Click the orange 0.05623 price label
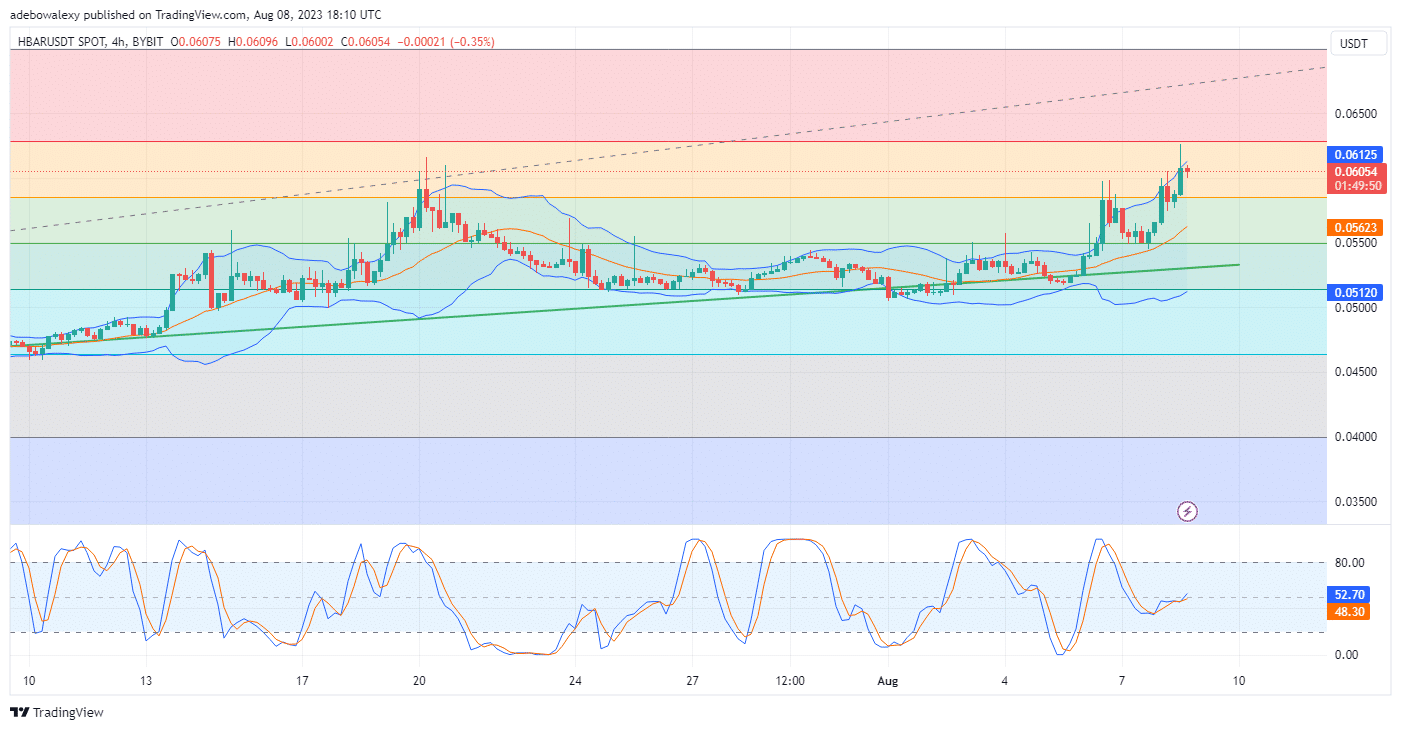The width and height of the screenshot is (1401, 730). tap(1356, 227)
